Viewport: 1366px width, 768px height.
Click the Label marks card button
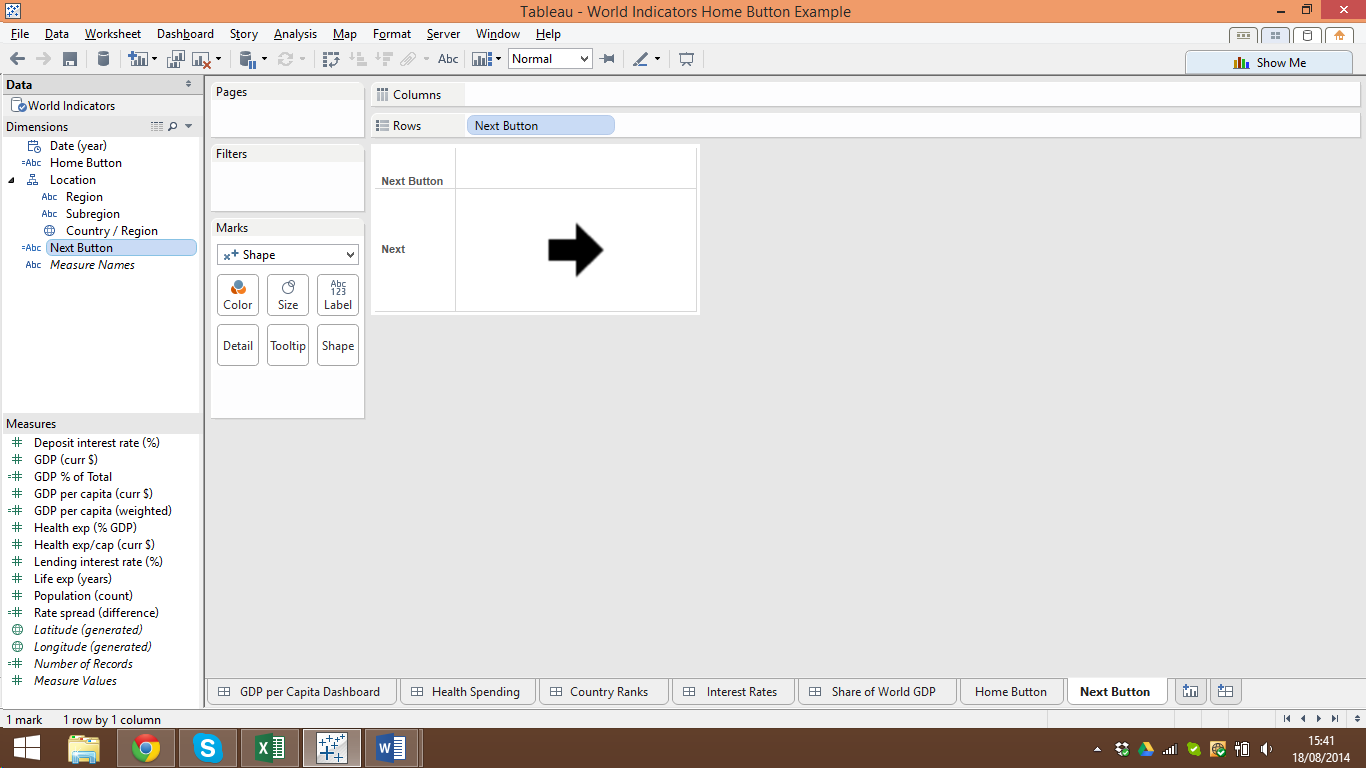pos(338,295)
